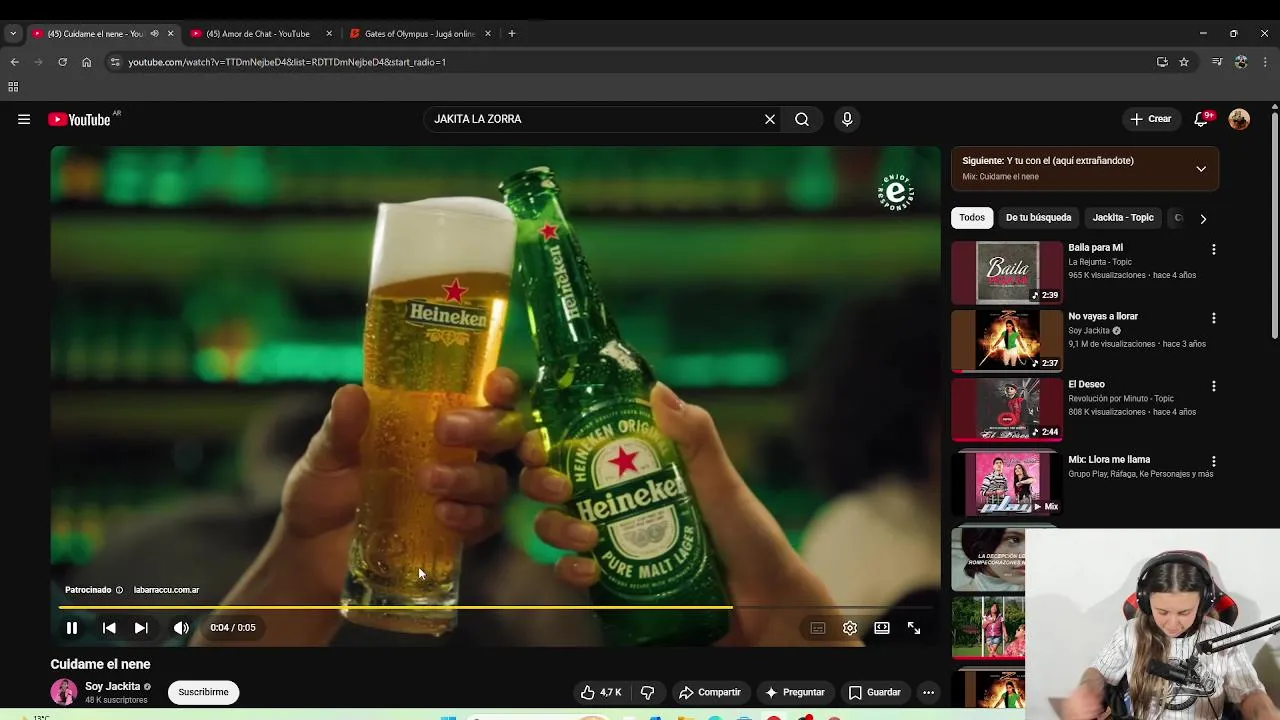This screenshot has height=720, width=1280.
Task: Install app icon in the address bar
Action: (1162, 62)
